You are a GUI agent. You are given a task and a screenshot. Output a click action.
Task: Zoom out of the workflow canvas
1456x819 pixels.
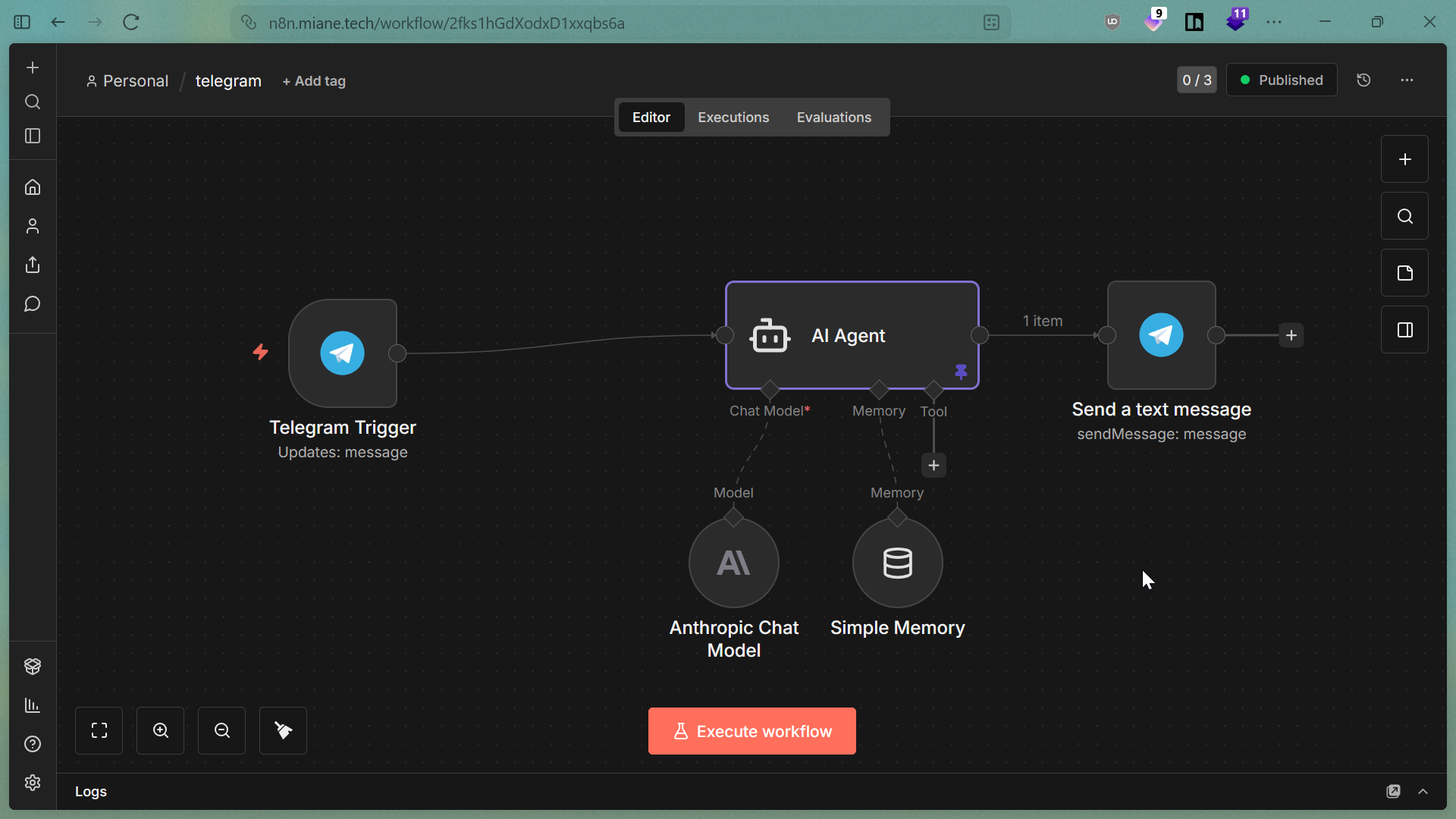point(222,730)
